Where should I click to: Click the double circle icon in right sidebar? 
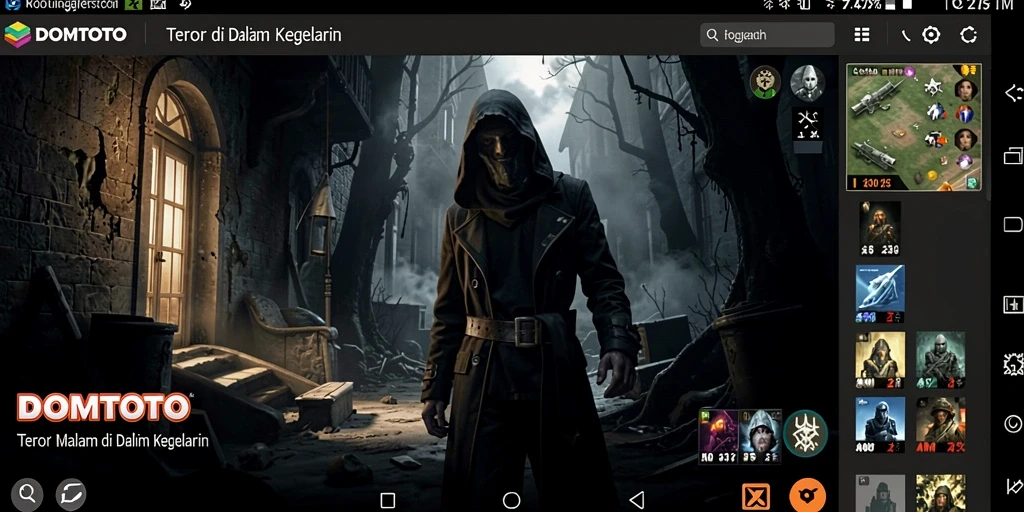(x=1013, y=424)
